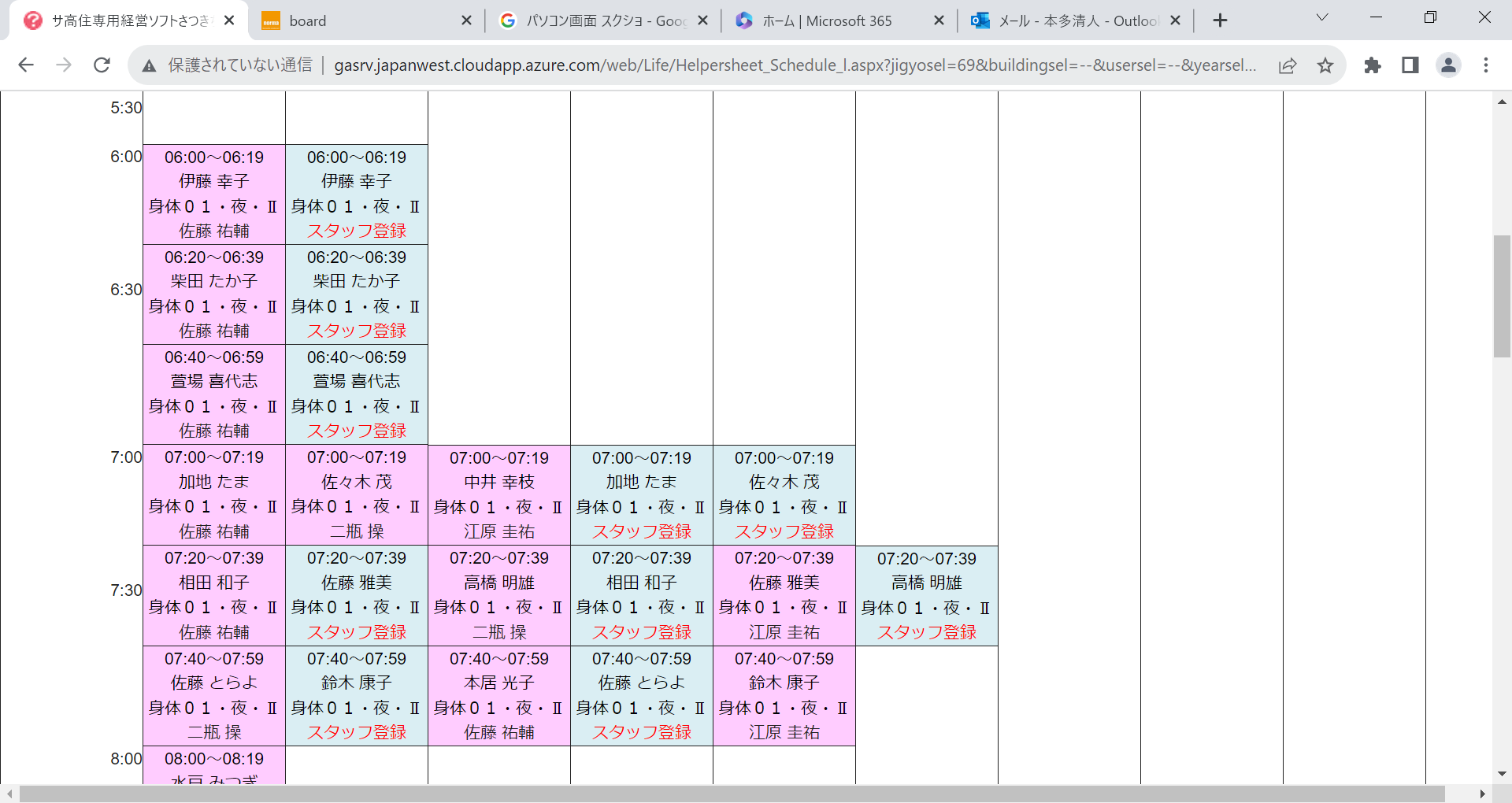Image resolution: width=1512 pixels, height=803 pixels.
Task: Click スタッフ登録 for 高橋 明雄 at 07:20
Action: pos(927,632)
